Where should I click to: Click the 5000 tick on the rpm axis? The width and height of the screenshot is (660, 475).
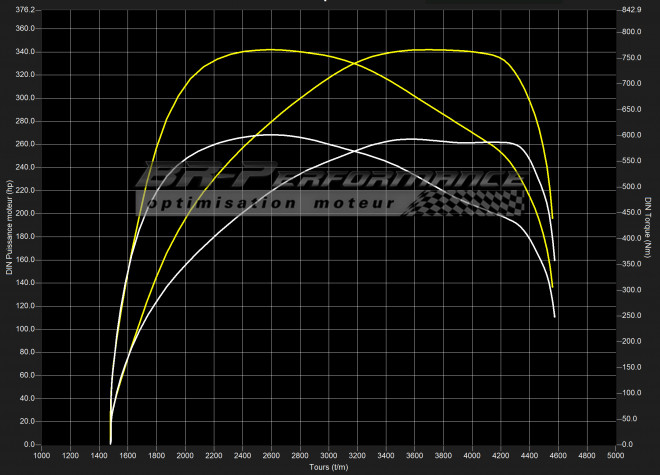(x=614, y=456)
